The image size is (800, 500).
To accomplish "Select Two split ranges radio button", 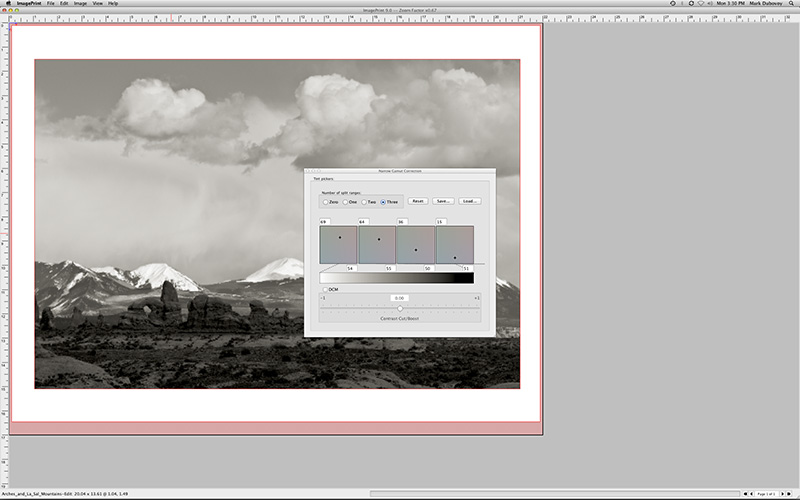I will click(x=364, y=202).
